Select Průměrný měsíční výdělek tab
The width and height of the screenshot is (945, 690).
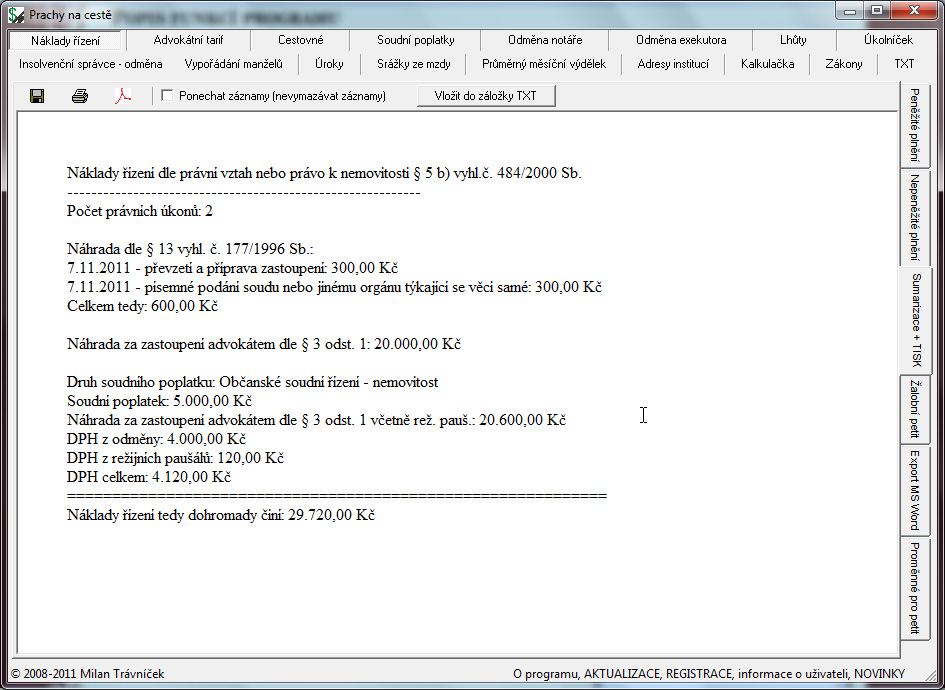[x=544, y=64]
